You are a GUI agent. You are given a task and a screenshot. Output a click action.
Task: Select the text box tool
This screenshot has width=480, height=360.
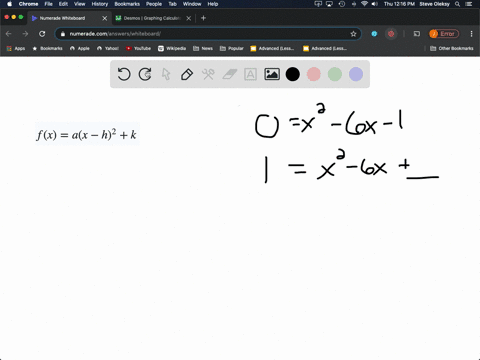tap(250, 74)
